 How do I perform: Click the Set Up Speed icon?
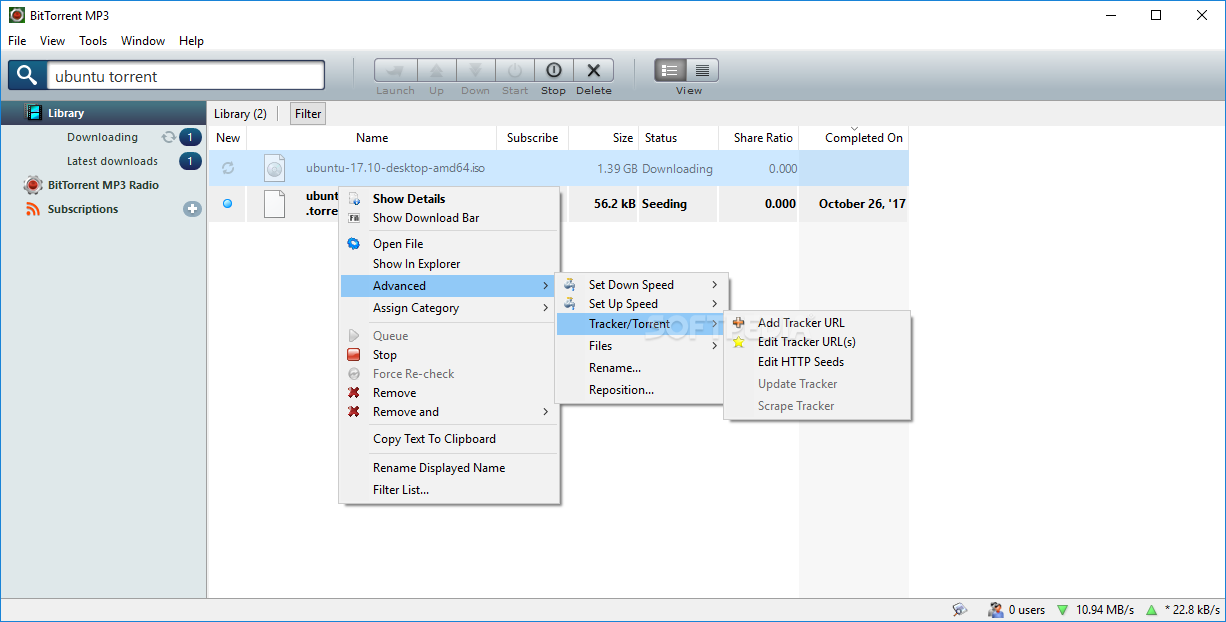tap(570, 304)
